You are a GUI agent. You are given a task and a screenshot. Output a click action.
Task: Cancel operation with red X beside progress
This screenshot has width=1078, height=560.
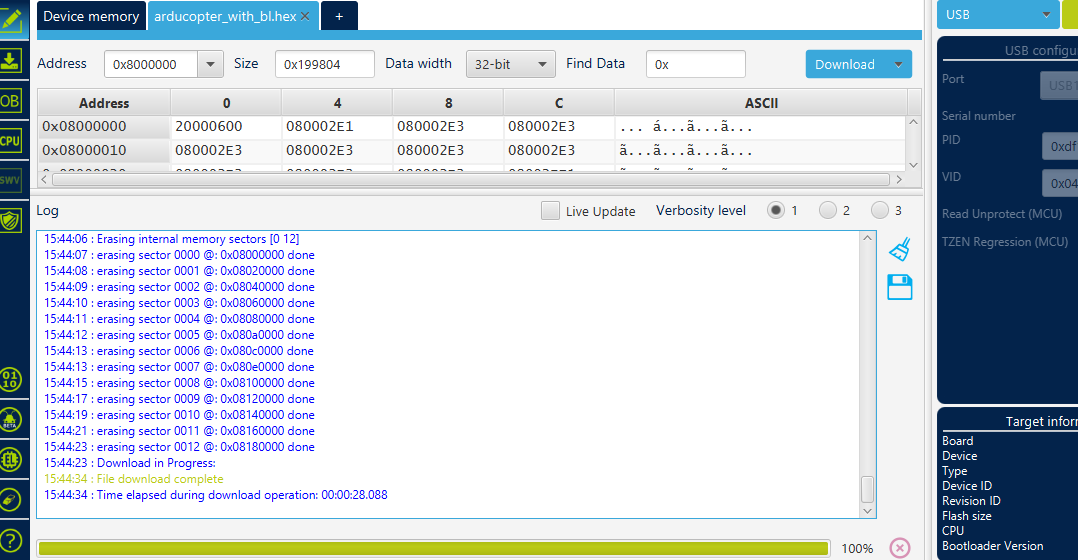(x=899, y=548)
